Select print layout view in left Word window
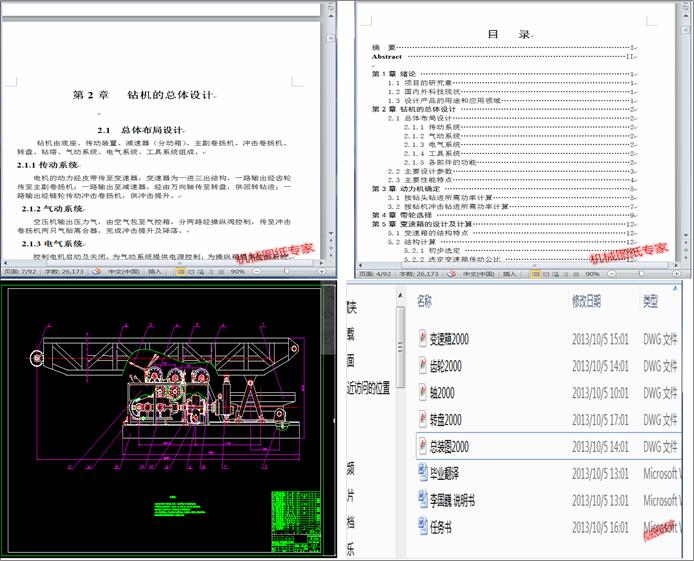 (181, 271)
